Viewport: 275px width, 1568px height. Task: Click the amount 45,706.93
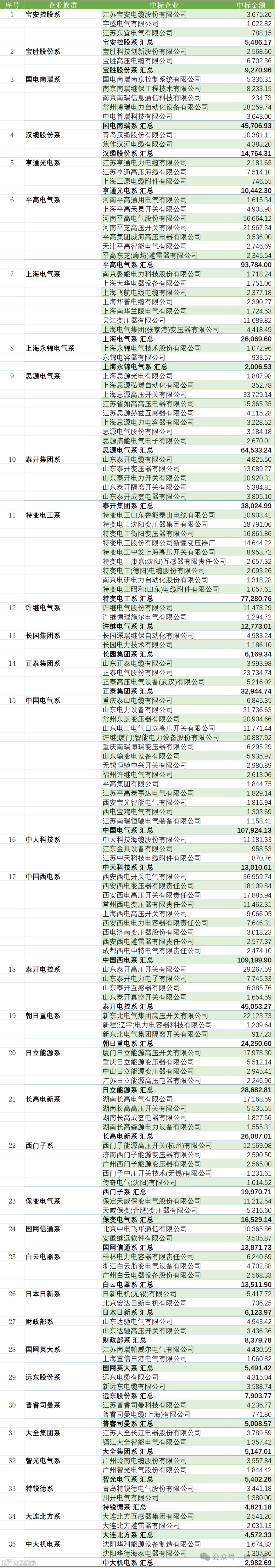tap(256, 126)
